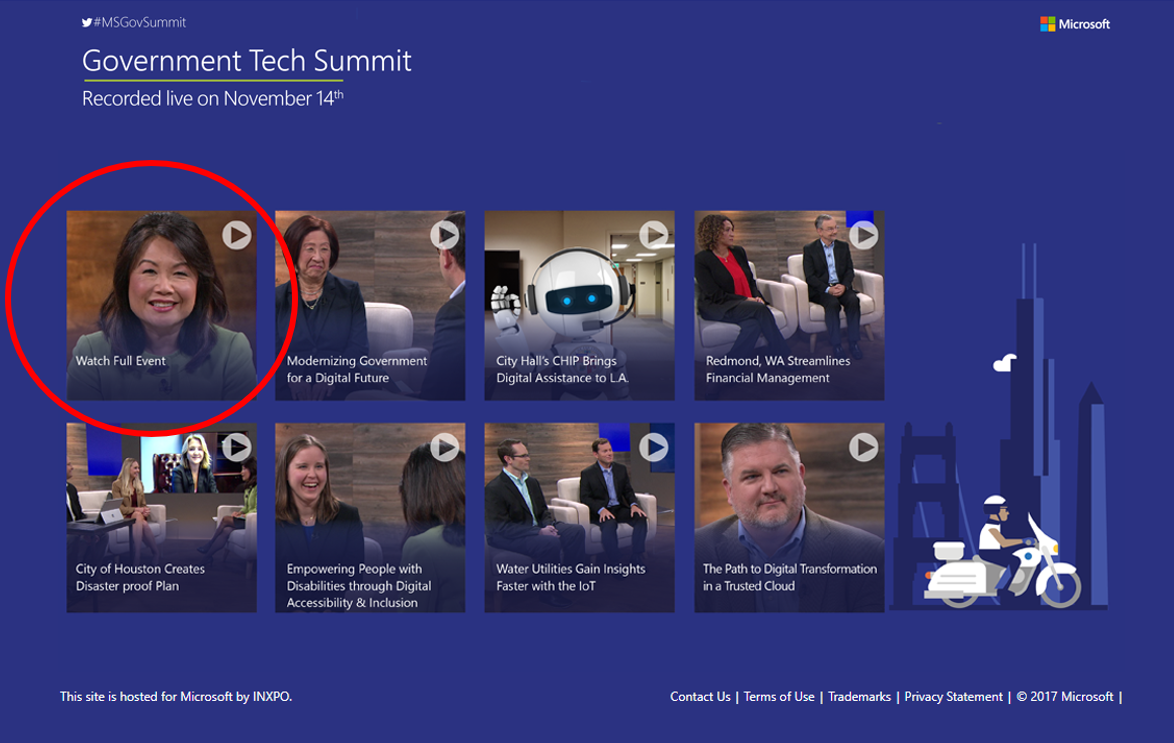1174x743 pixels.
Task: Go to the Trademarks page link
Action: 859,697
